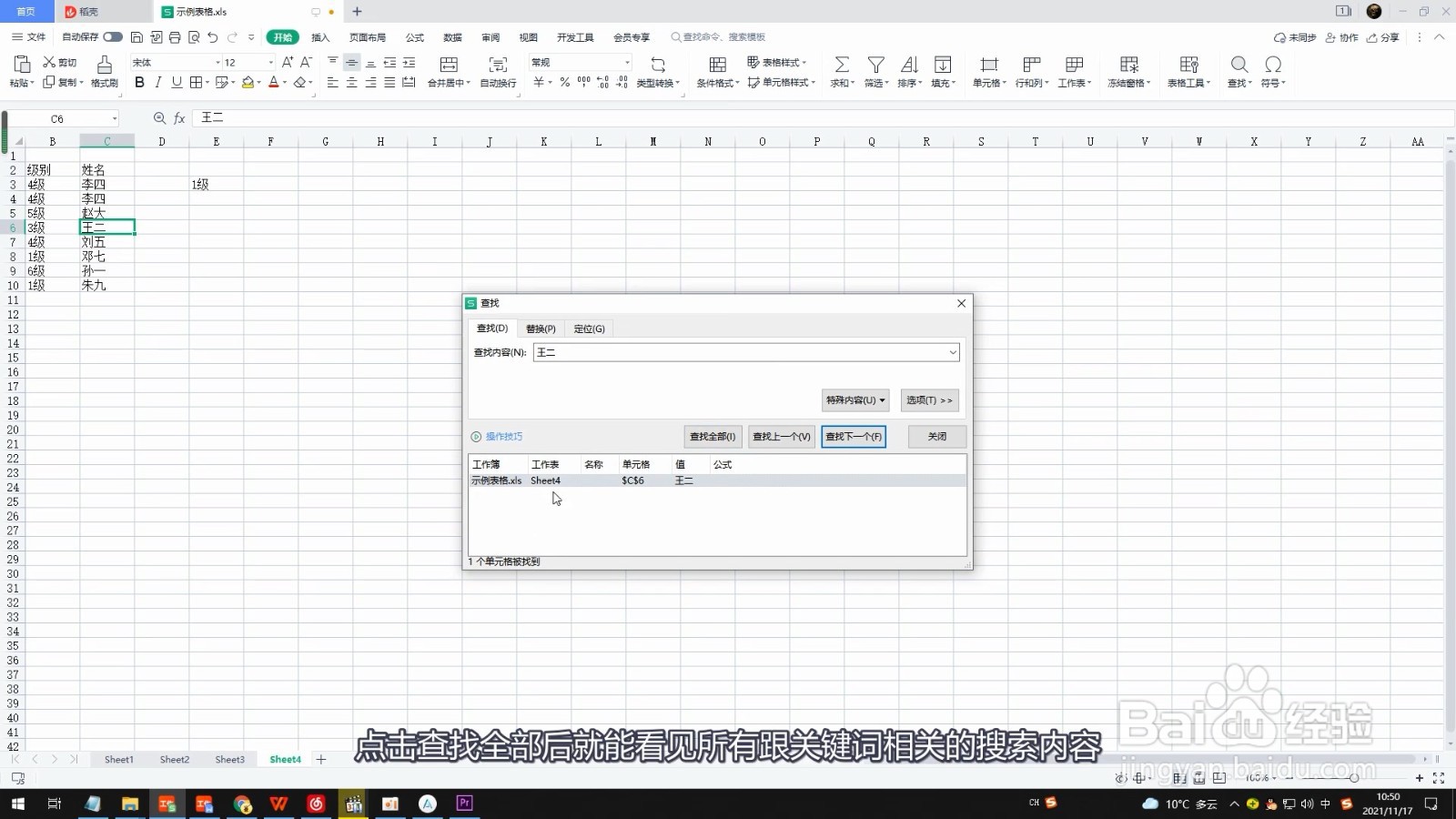Click the Find Next (查找下一个) button
This screenshot has width=1456, height=819.
point(854,437)
